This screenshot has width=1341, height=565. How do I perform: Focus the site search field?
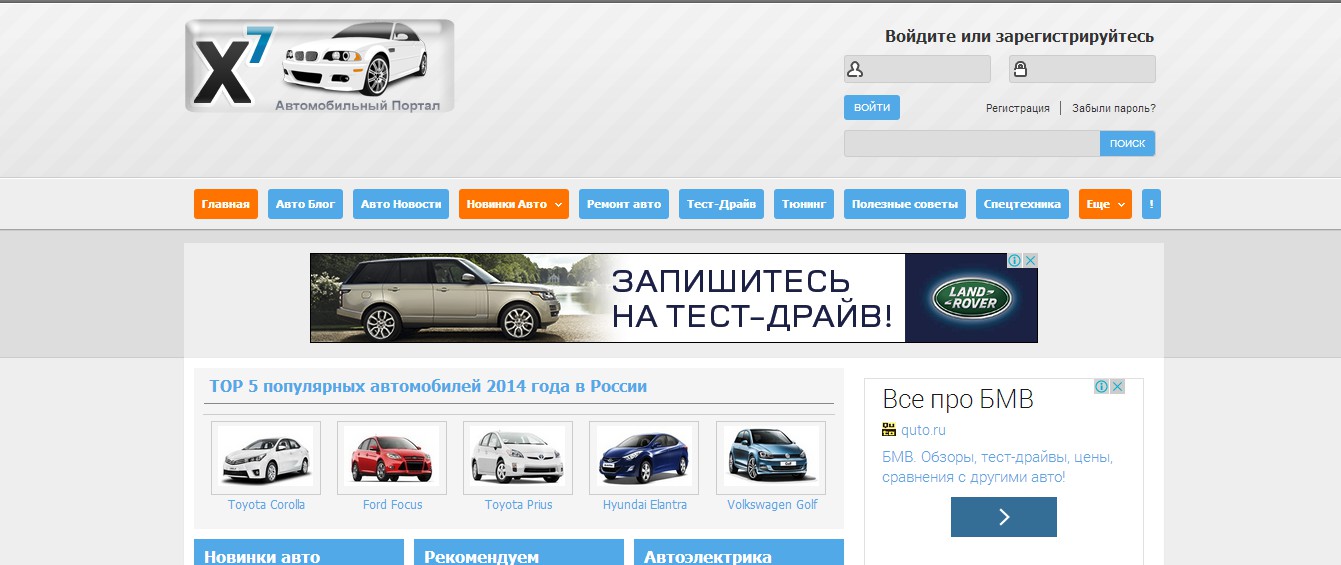pyautogui.click(x=972, y=143)
